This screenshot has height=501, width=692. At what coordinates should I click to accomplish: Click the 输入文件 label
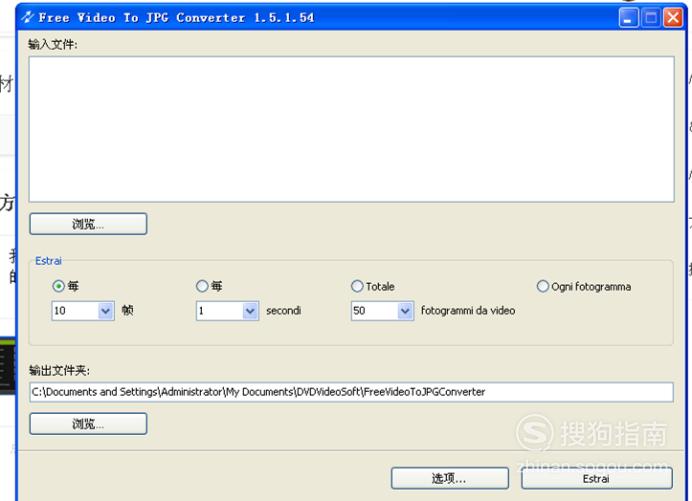click(x=53, y=44)
